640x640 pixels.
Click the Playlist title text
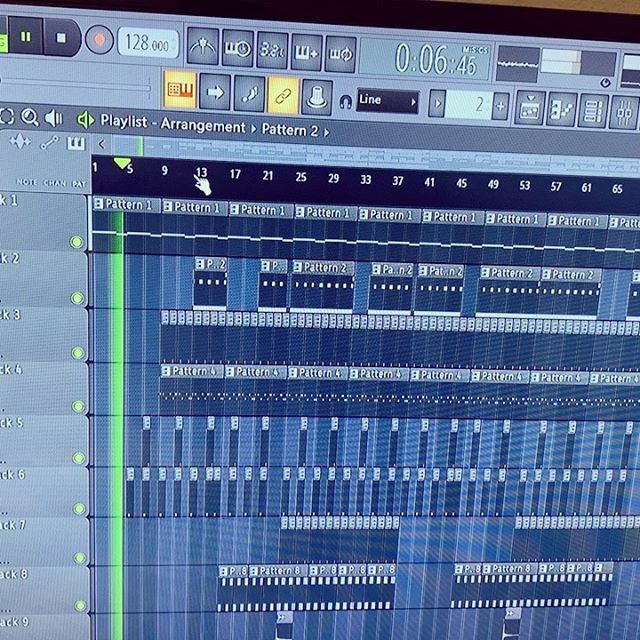click(x=124, y=121)
